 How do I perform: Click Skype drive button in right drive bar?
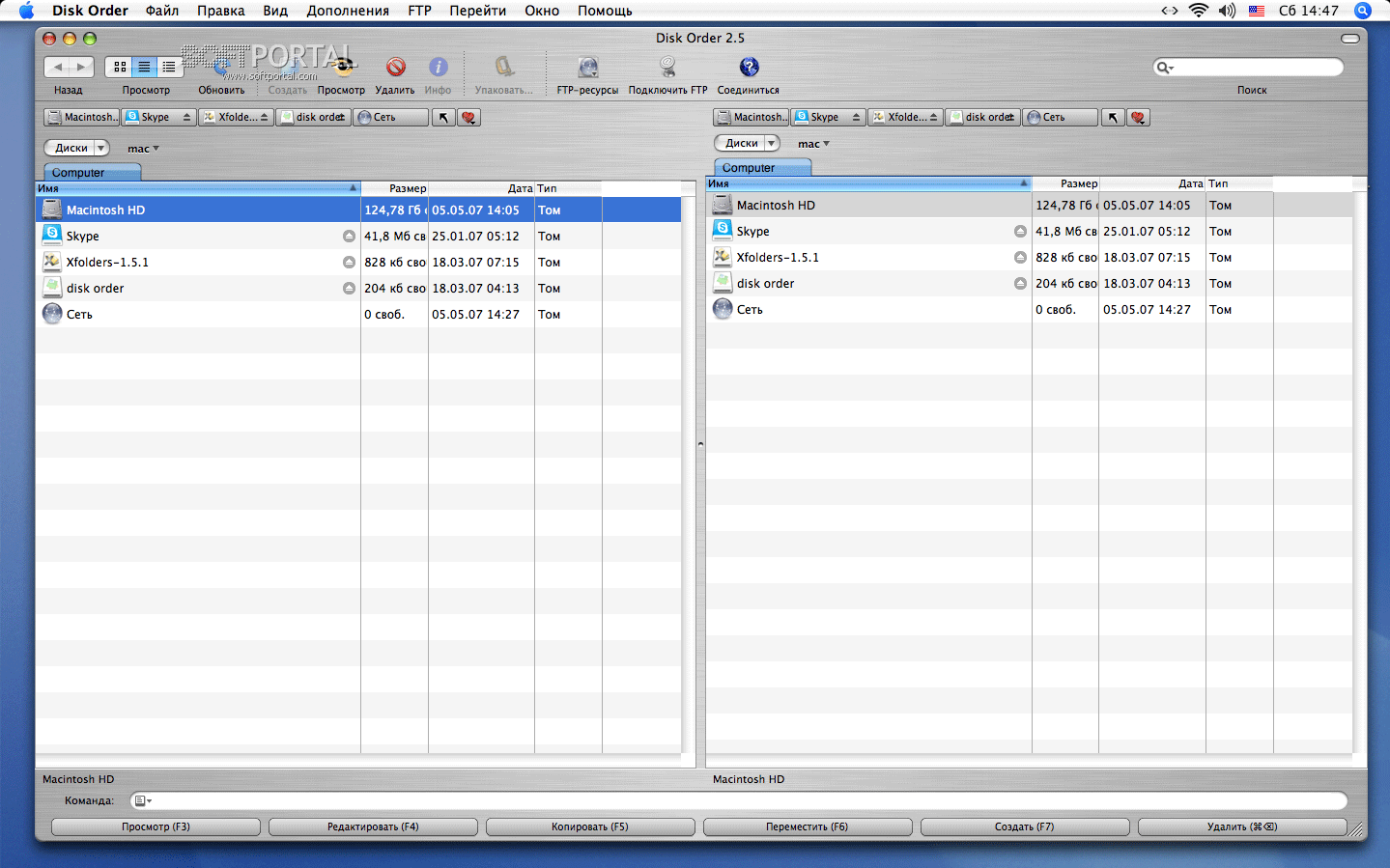point(828,117)
